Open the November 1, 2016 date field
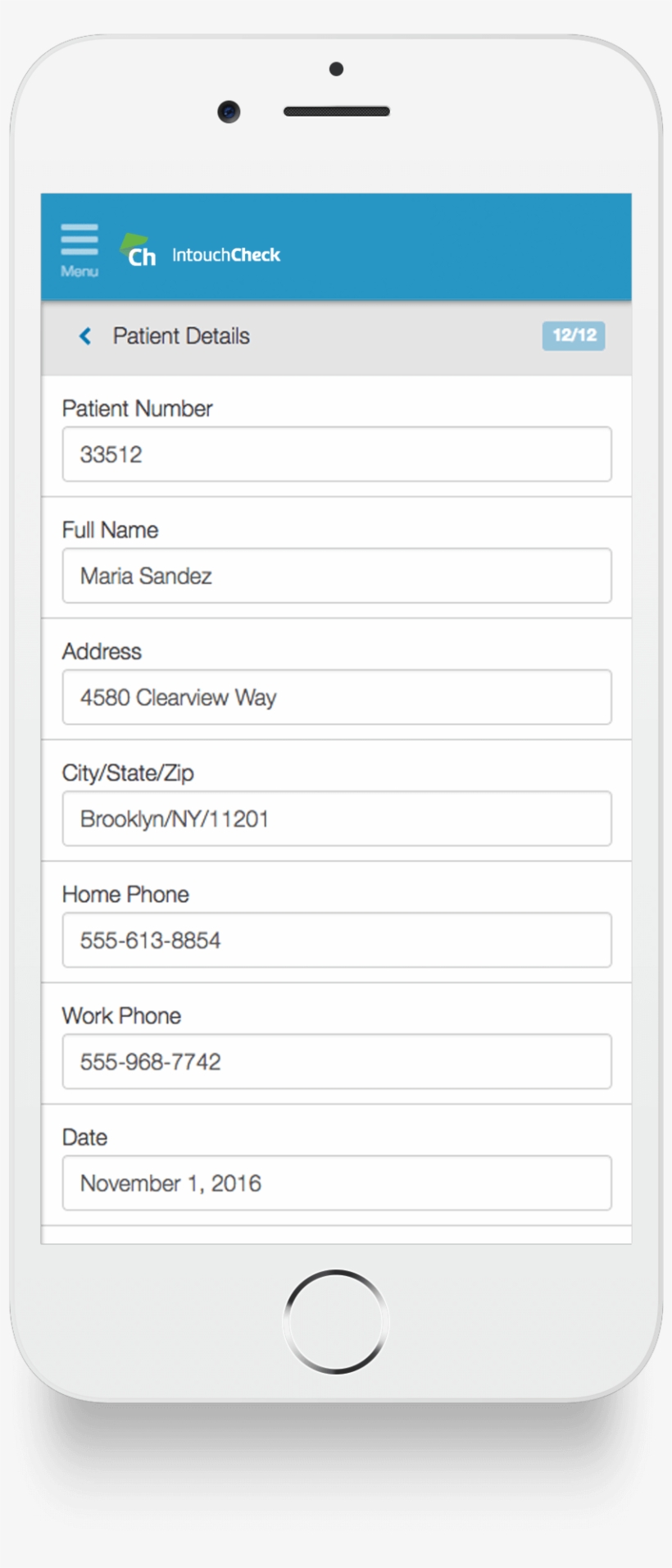672x1568 pixels. [x=337, y=1183]
